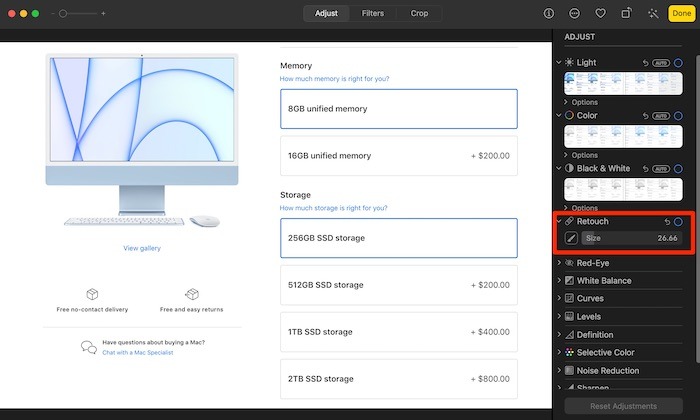Toggle the Black & White adjustment circle
The image size is (700, 420).
point(679,168)
